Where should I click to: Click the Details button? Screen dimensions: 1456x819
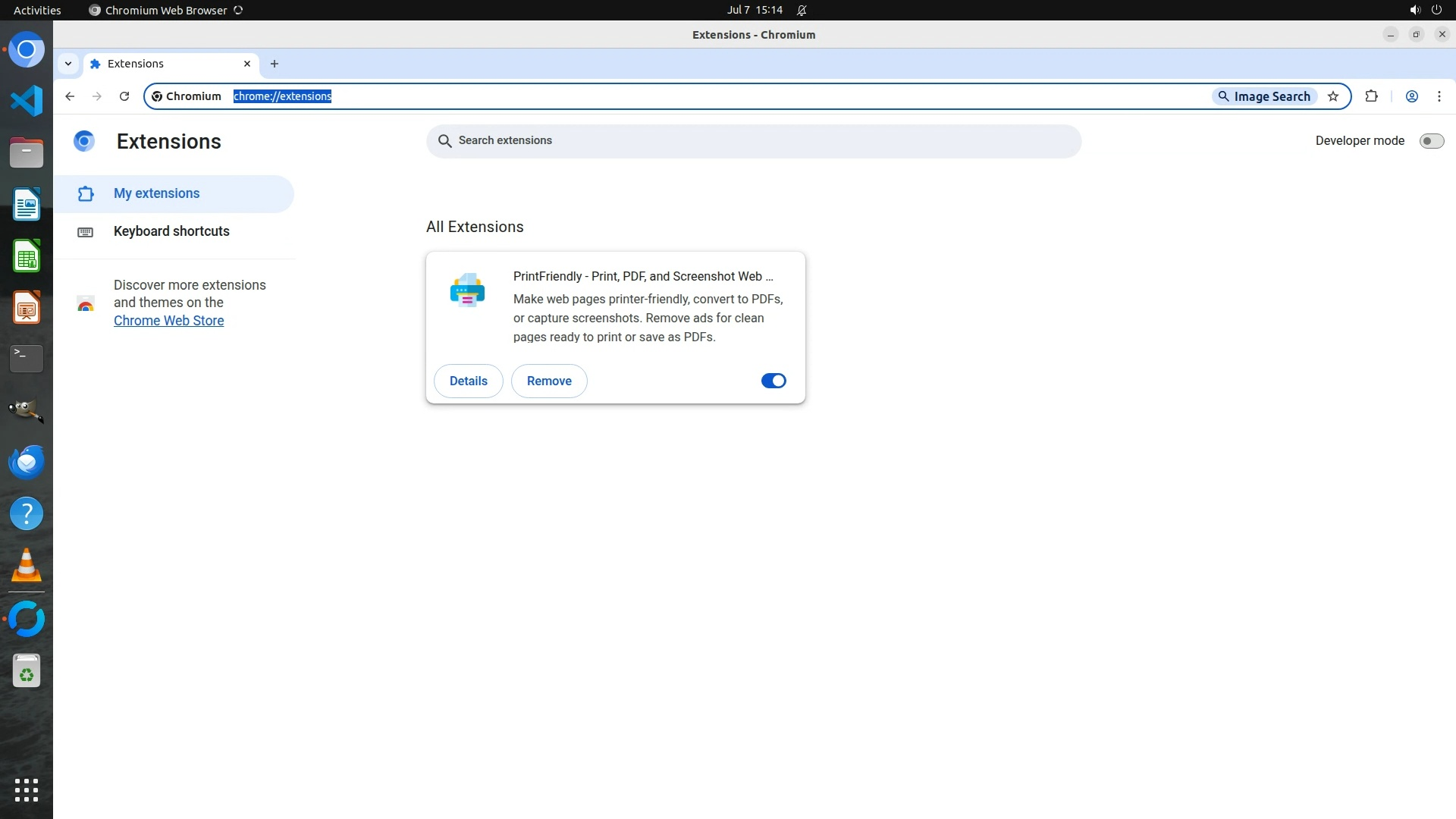coord(468,381)
